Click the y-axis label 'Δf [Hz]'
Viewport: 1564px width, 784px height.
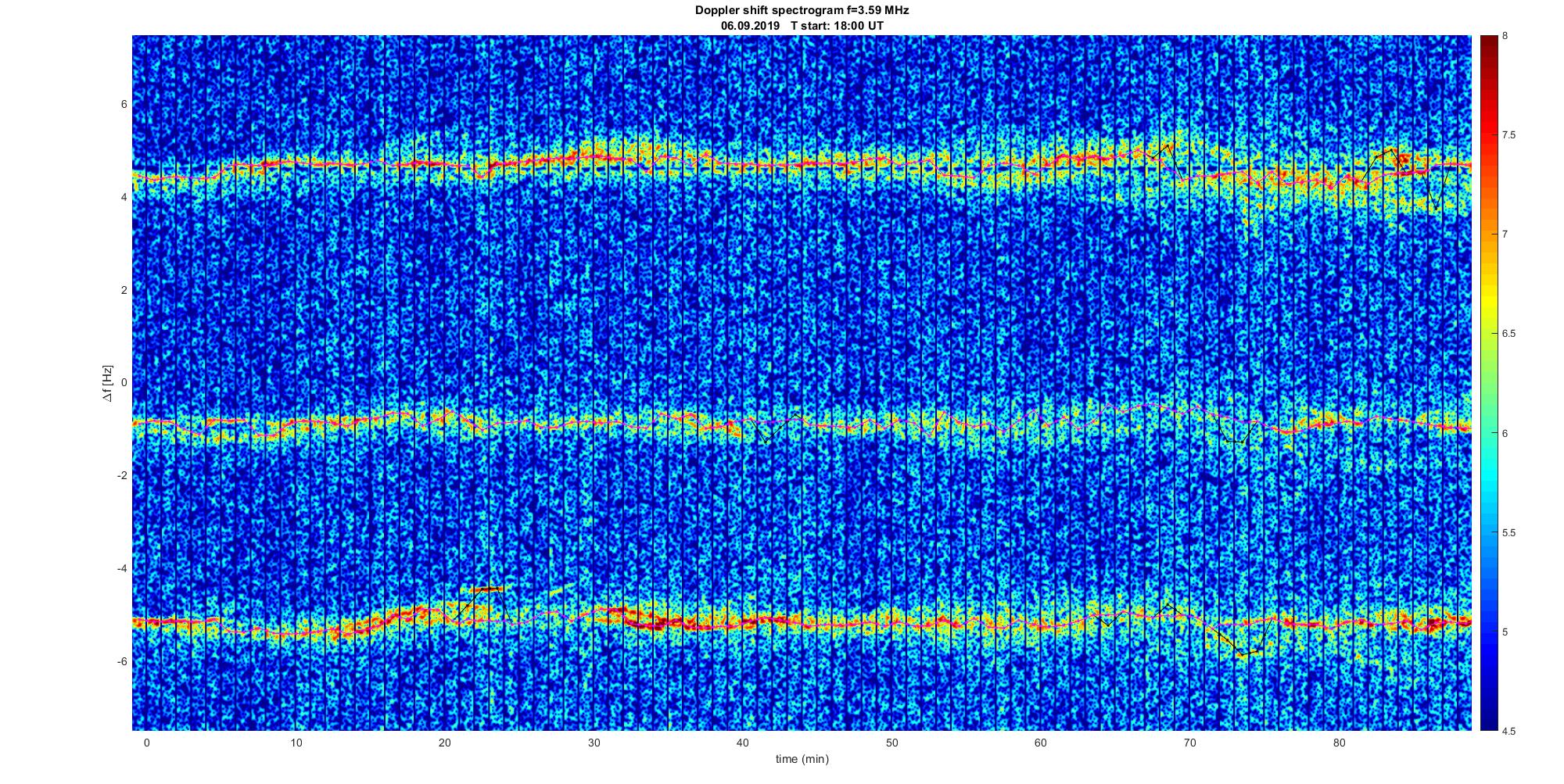coord(107,383)
